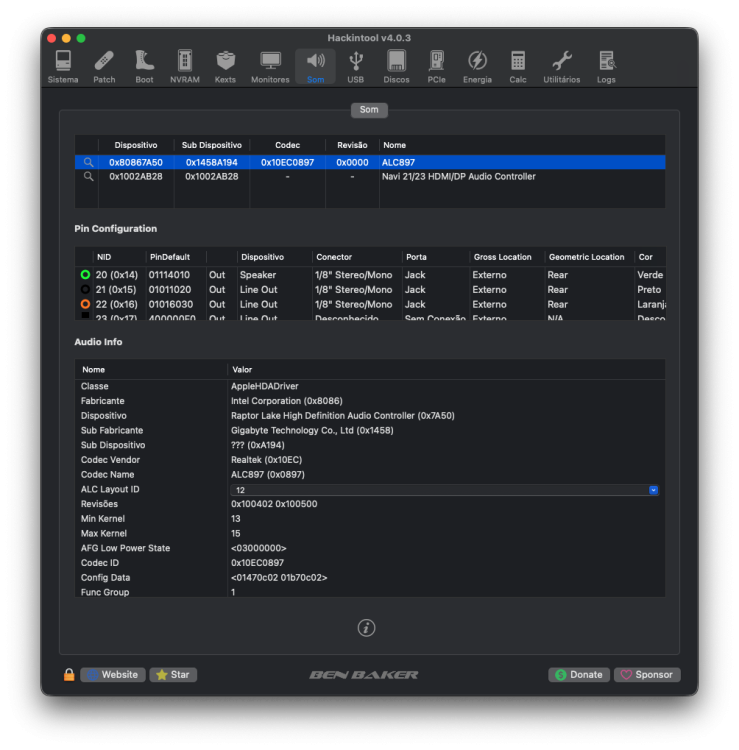Click black circle of NID 21 (0x15)

pyautogui.click(x=85, y=289)
